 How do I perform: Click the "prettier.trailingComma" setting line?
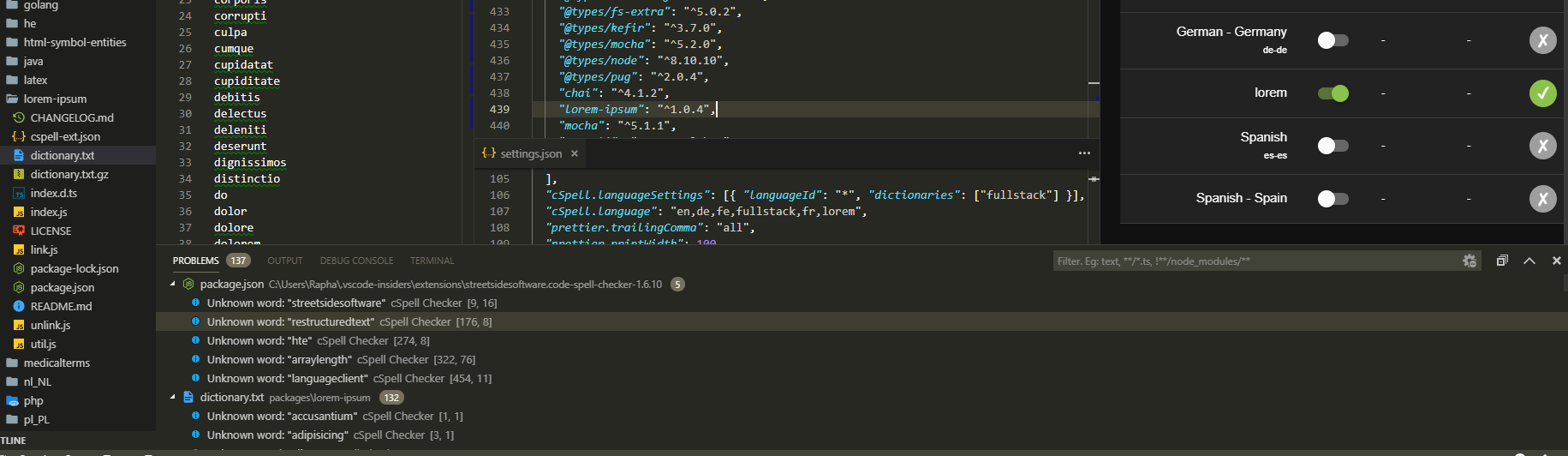pos(651,227)
